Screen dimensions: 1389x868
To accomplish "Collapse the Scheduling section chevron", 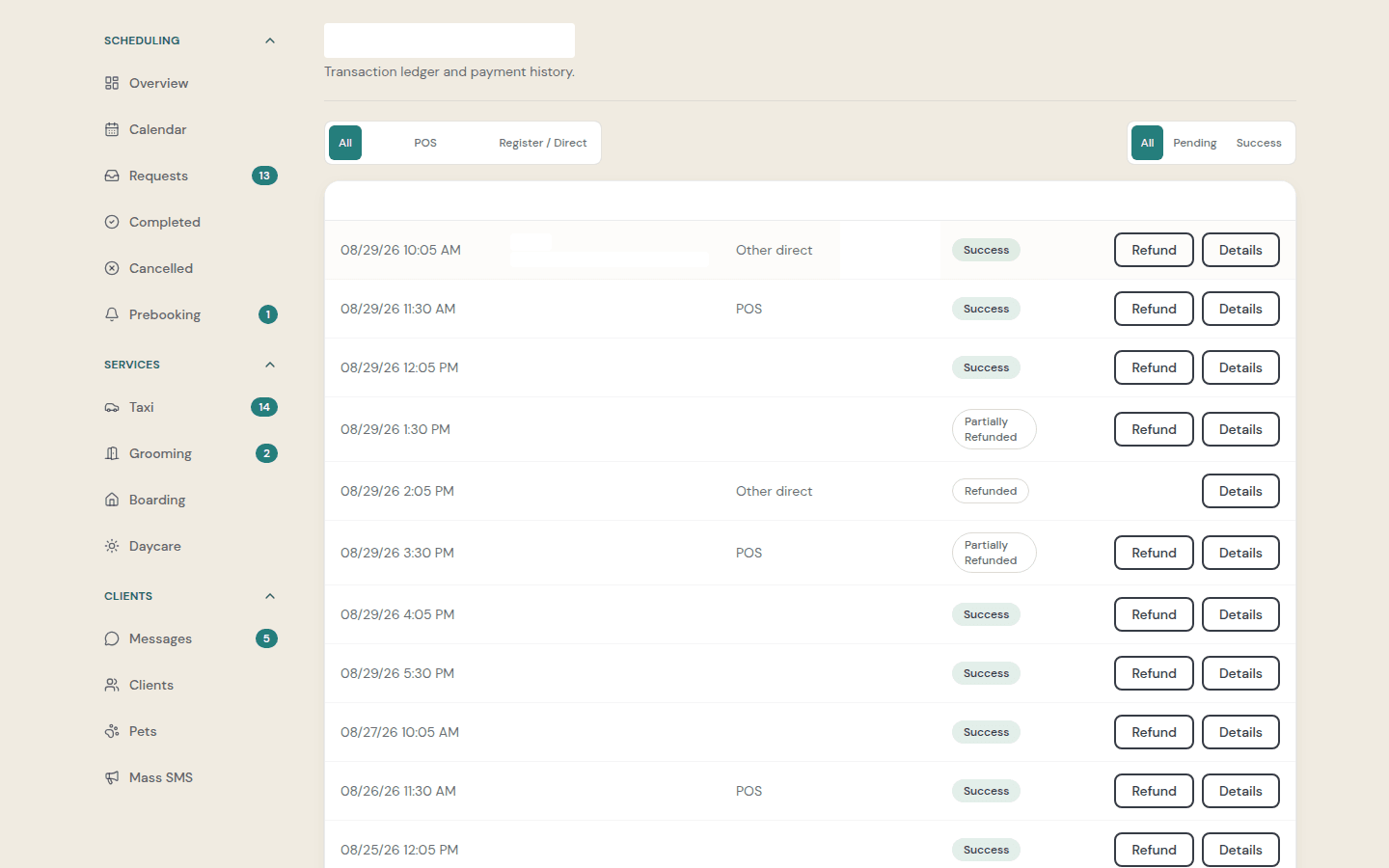I will click(x=270, y=41).
